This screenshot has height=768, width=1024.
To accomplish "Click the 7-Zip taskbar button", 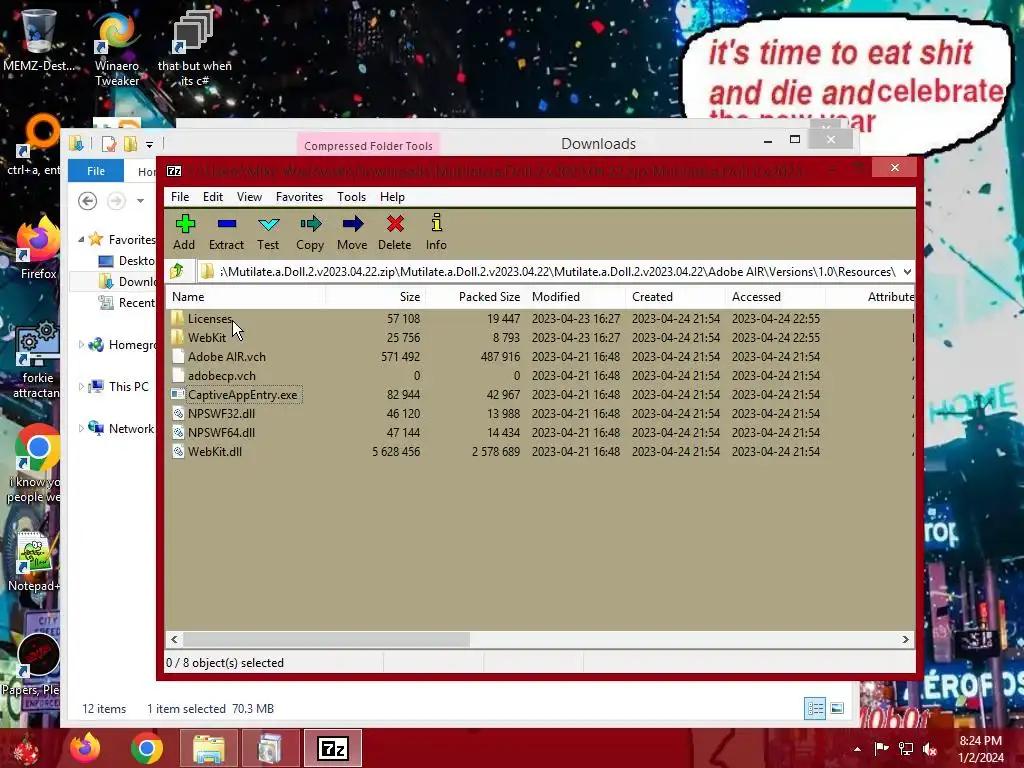I will click(332, 748).
